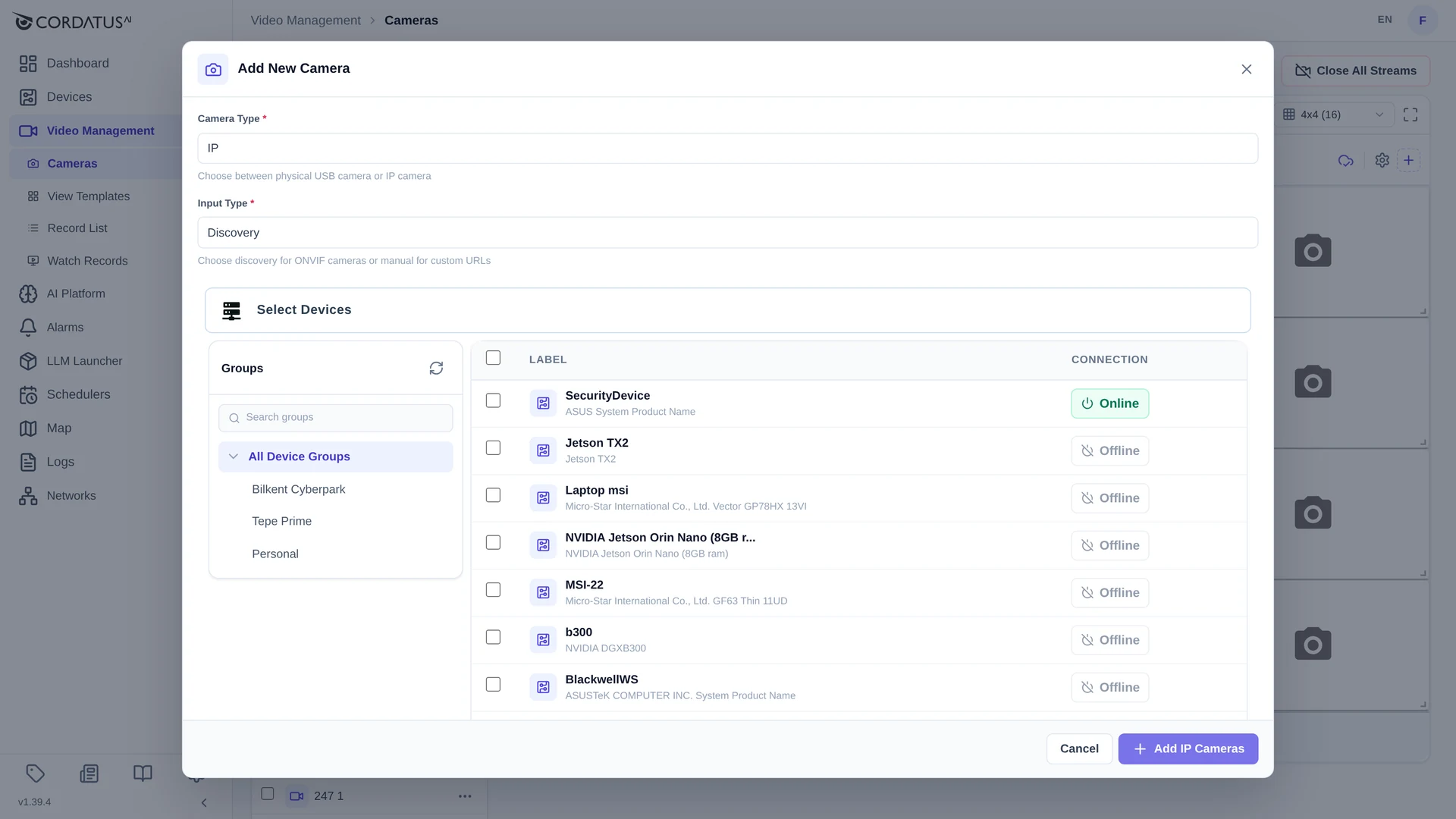Click the MSI-22 device icon
The image size is (1456, 819).
coord(543,592)
